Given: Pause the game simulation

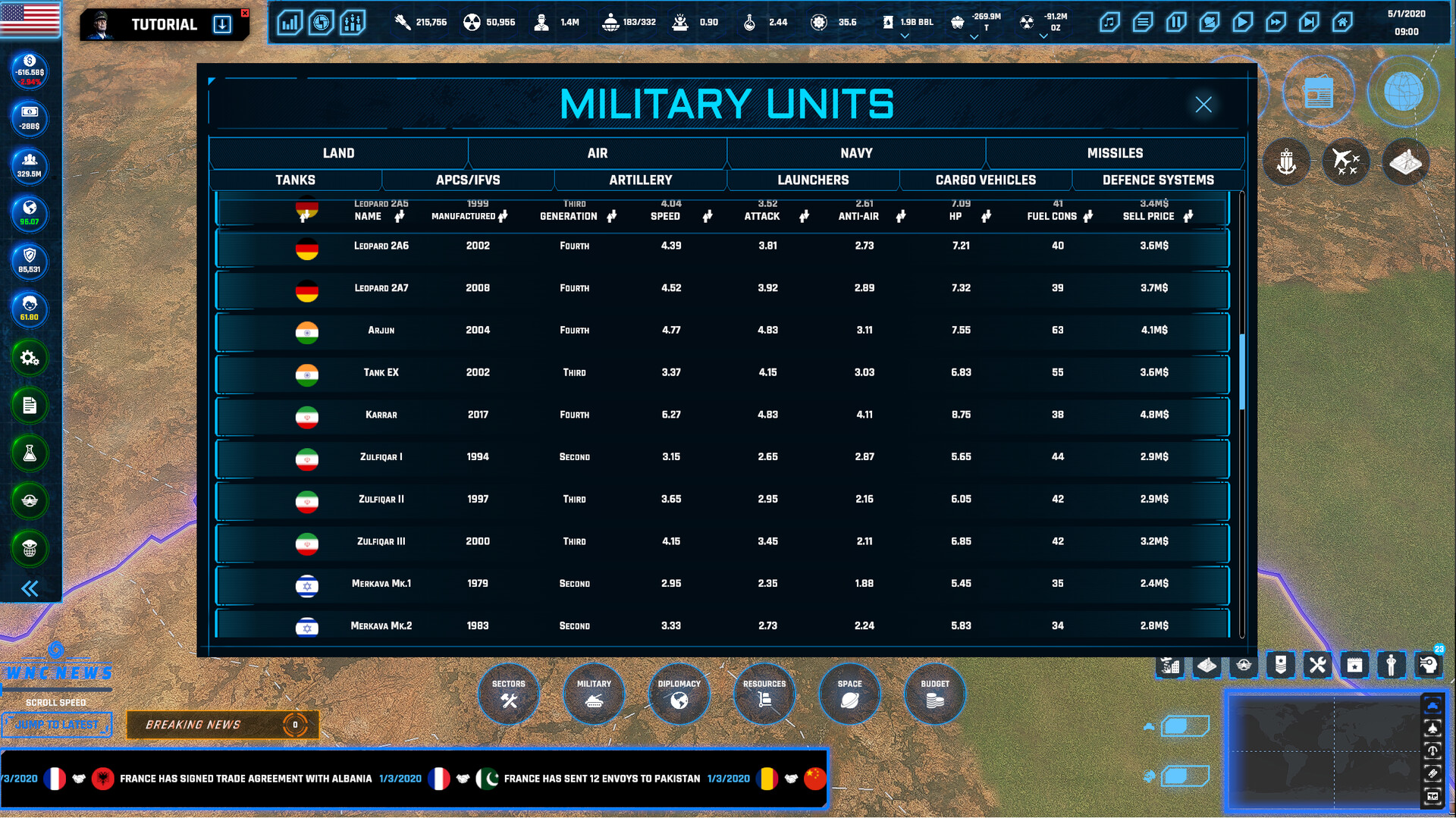Looking at the screenshot, I should (1177, 22).
